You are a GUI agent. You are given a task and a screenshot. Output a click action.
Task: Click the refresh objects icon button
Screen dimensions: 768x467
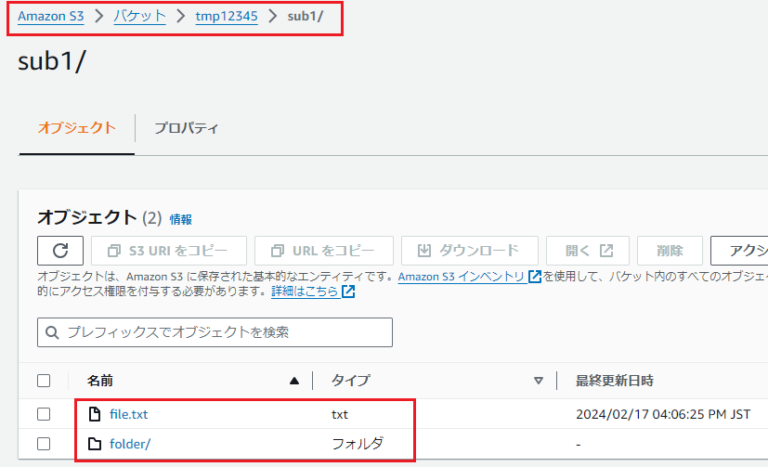tap(60, 251)
